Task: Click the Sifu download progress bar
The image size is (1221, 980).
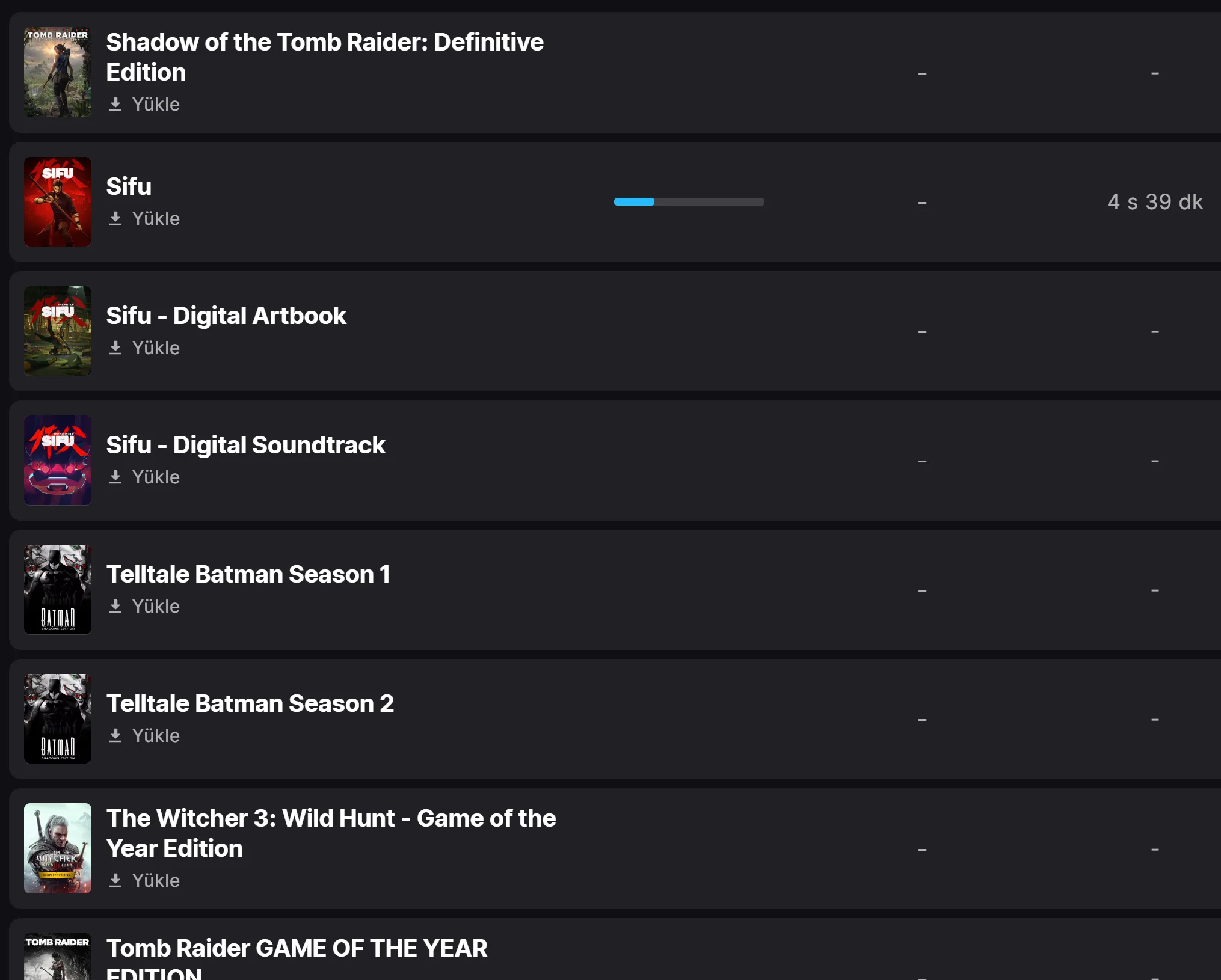Action: [689, 202]
